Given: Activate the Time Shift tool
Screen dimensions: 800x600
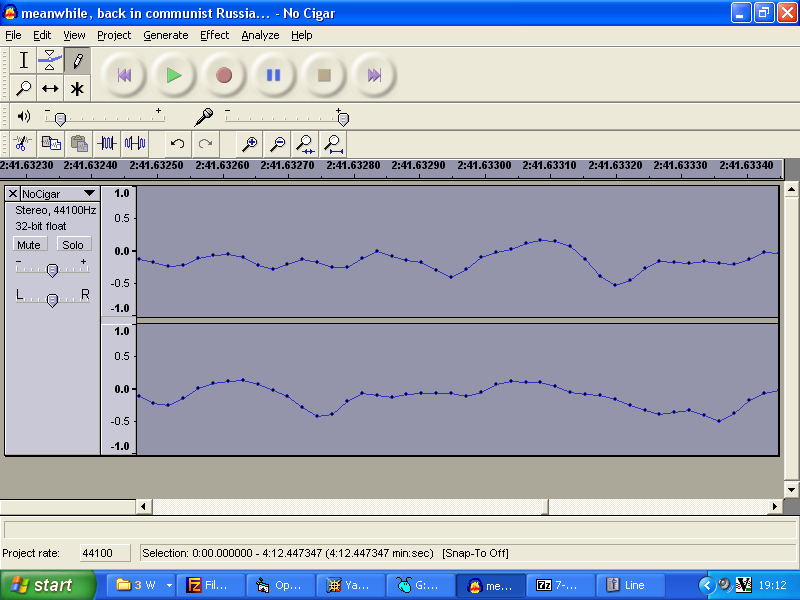Looking at the screenshot, I should (50, 88).
